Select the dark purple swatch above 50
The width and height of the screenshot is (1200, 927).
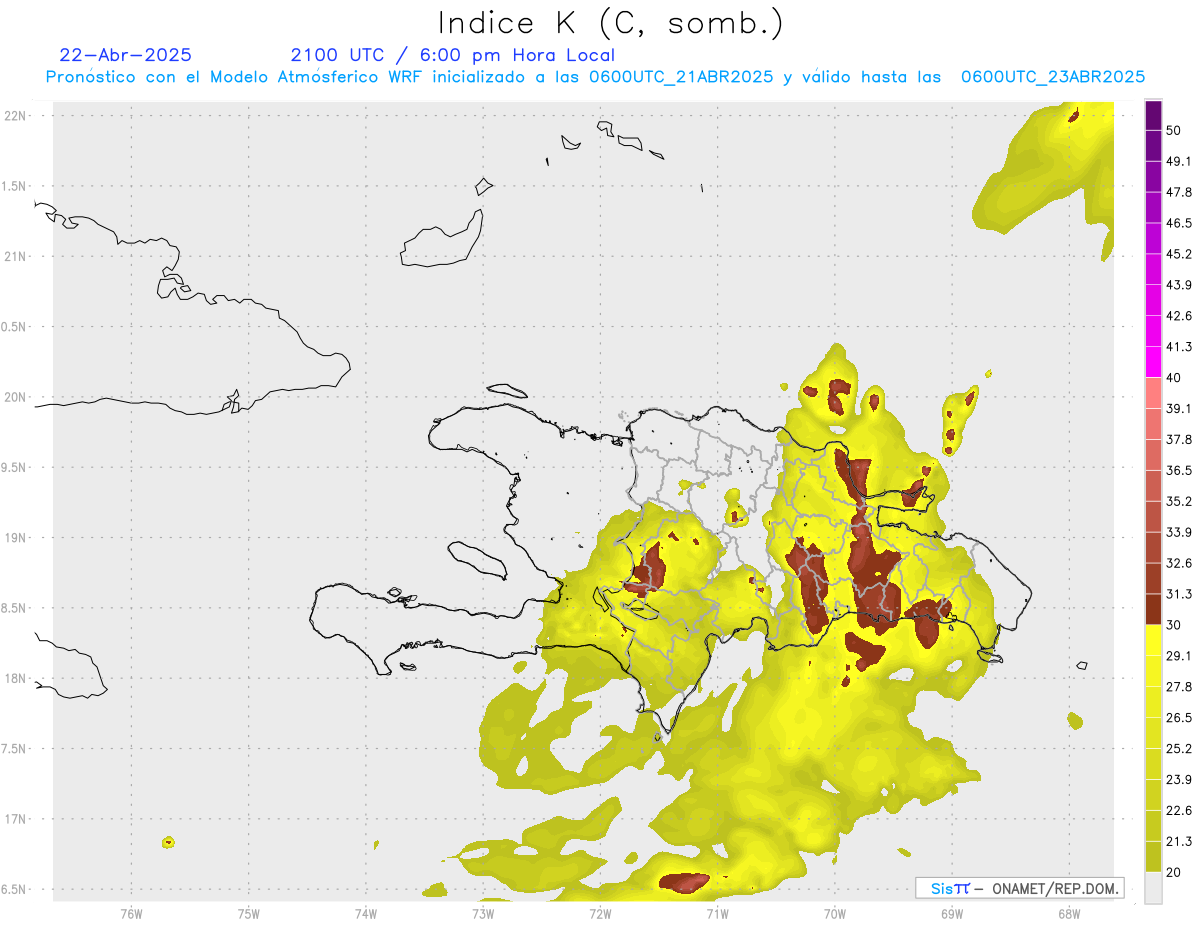point(1154,116)
